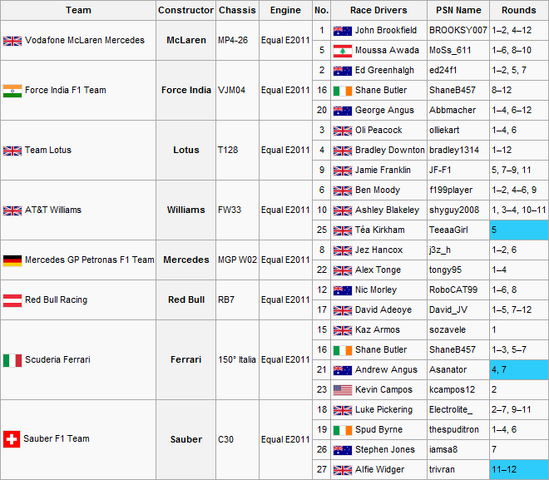Select PSN name RoboCAT99
This screenshot has height=480, width=549.
453,290
